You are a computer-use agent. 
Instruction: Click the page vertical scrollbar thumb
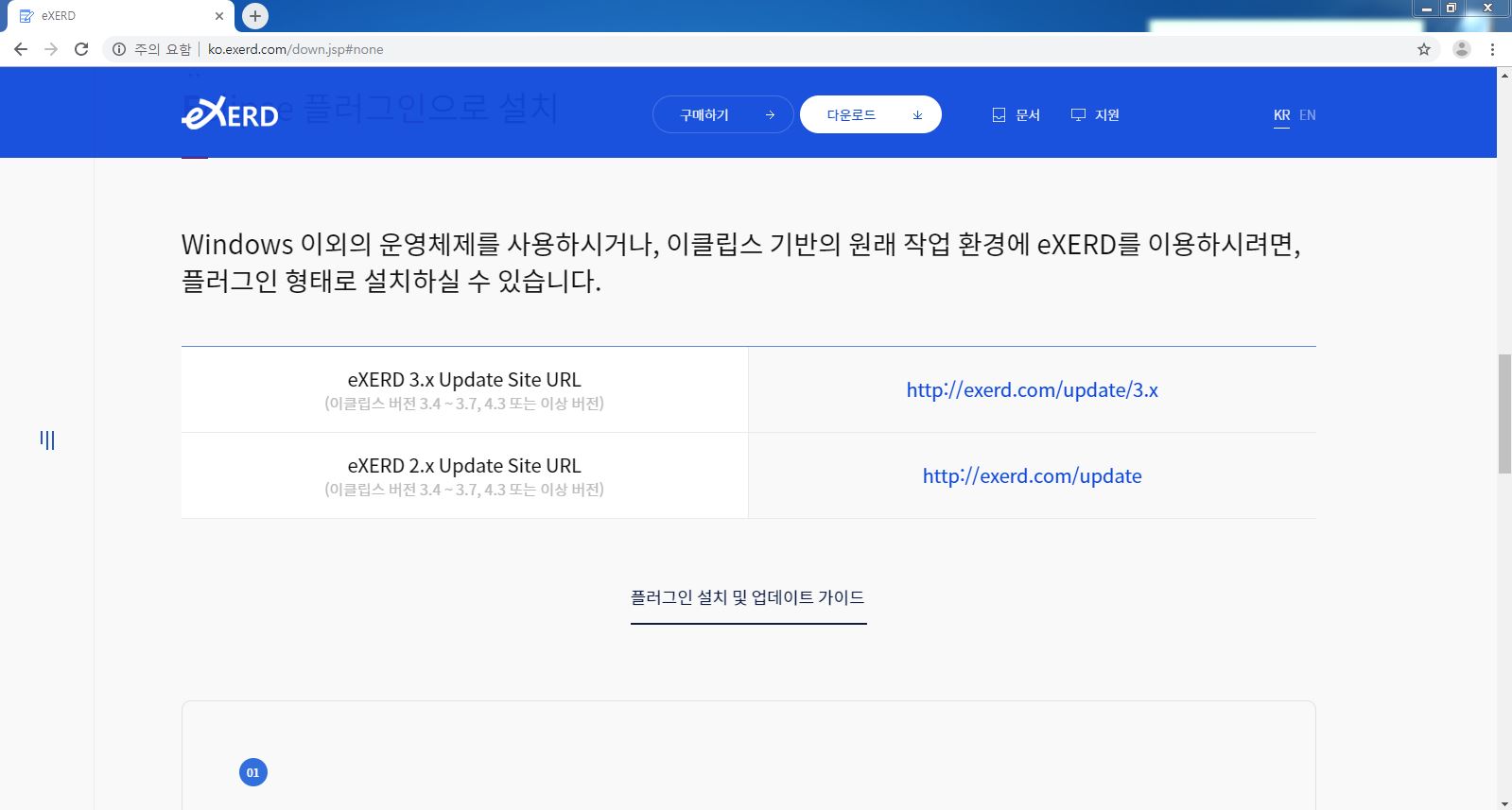tap(1504, 413)
